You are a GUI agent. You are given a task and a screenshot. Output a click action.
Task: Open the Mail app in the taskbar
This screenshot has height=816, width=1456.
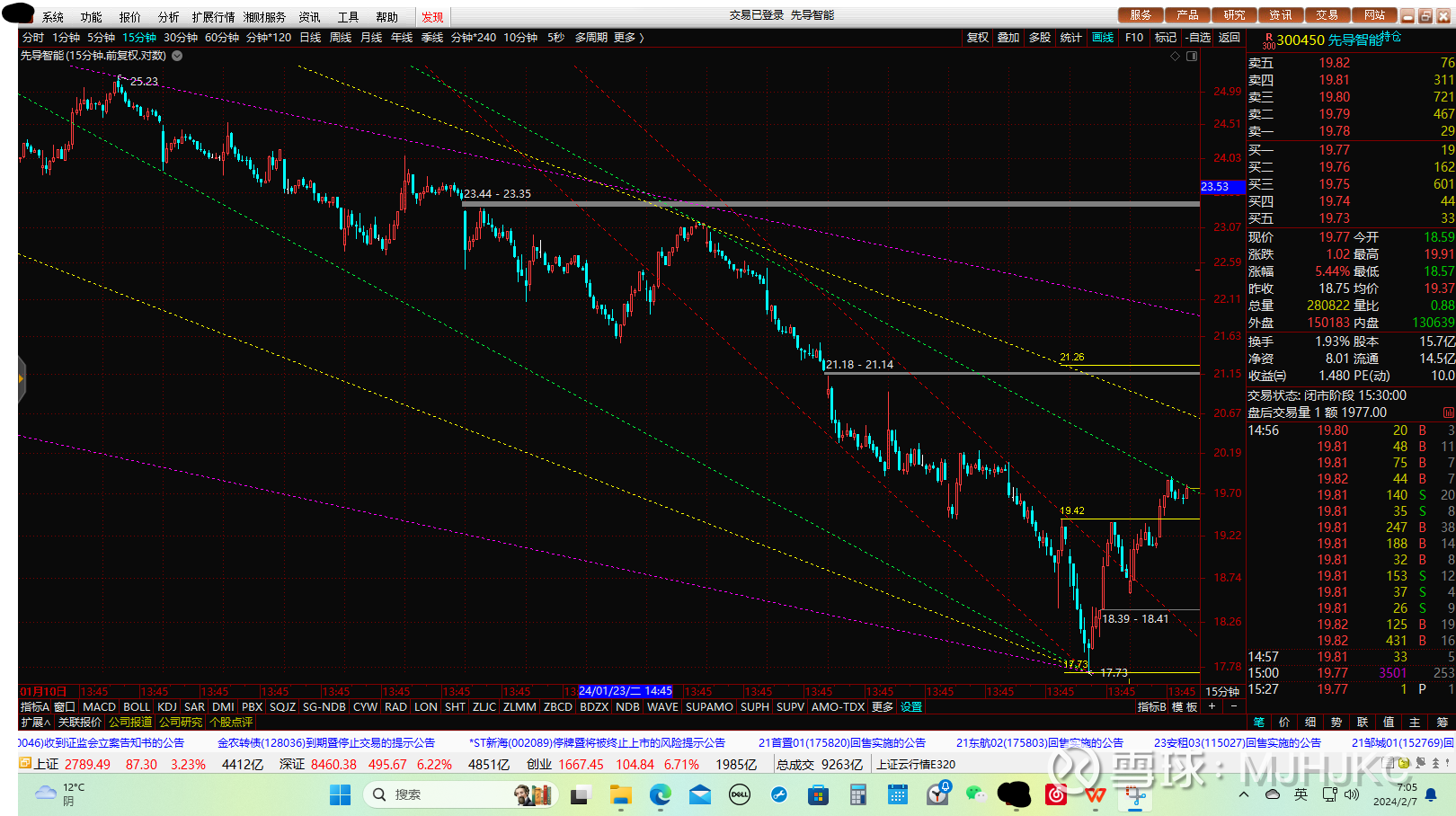[700, 794]
